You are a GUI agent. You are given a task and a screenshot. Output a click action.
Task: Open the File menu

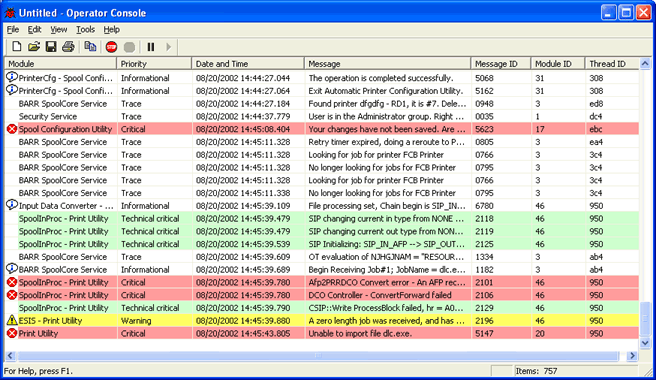(13, 29)
